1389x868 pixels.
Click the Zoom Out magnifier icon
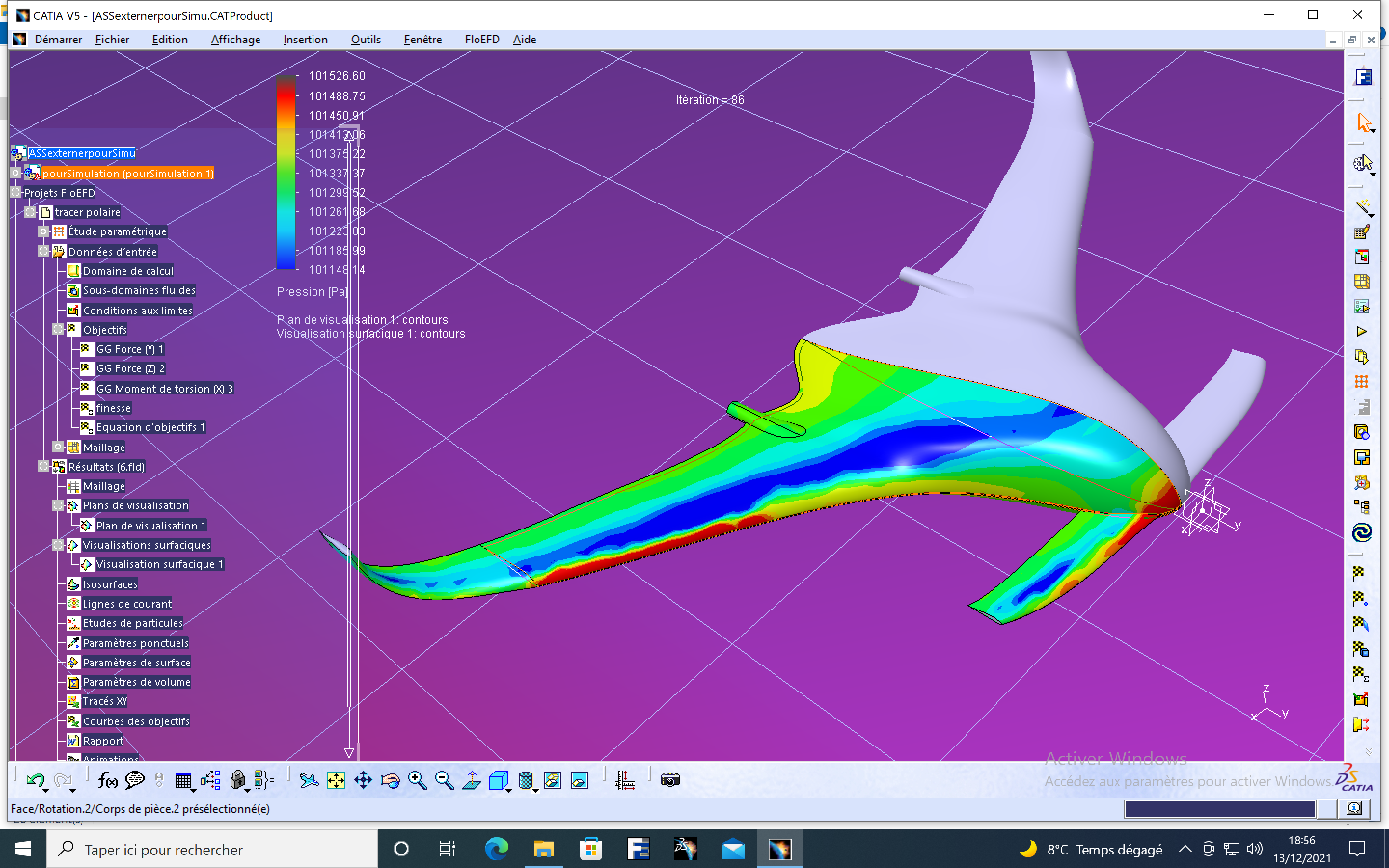click(x=445, y=780)
